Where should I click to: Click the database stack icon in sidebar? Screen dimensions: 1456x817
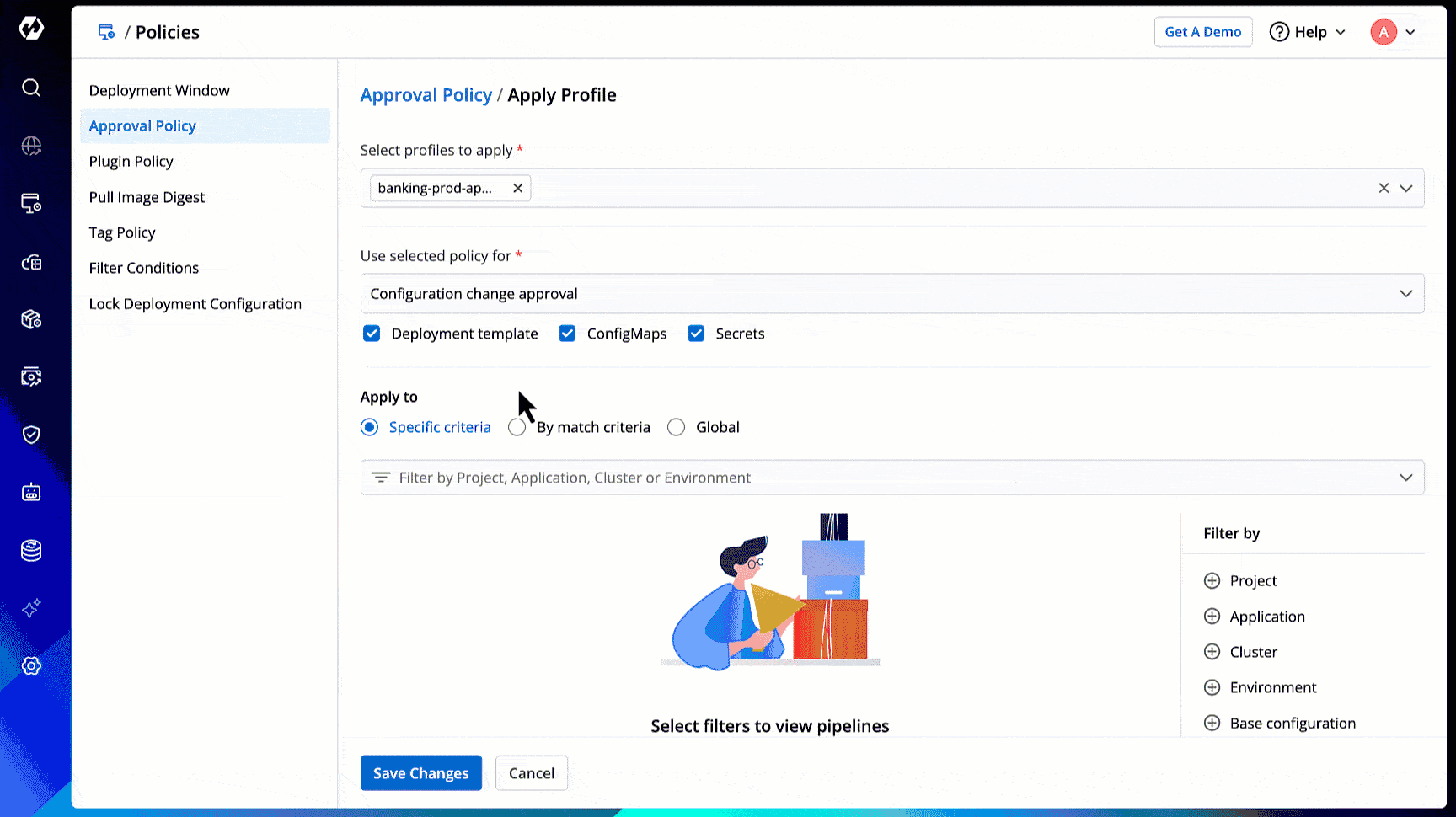click(31, 551)
